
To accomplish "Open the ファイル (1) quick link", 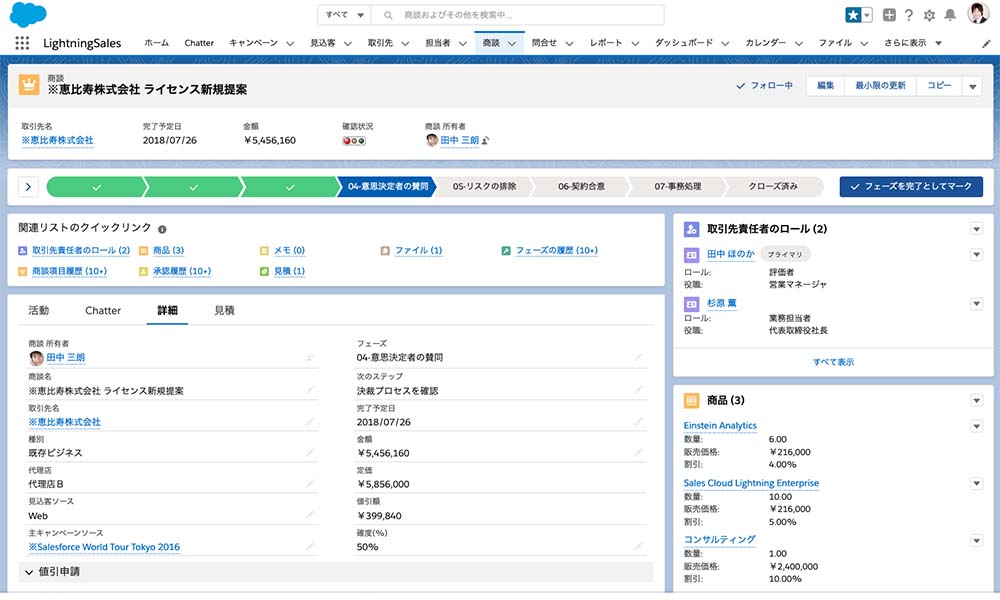I will [x=418, y=251].
